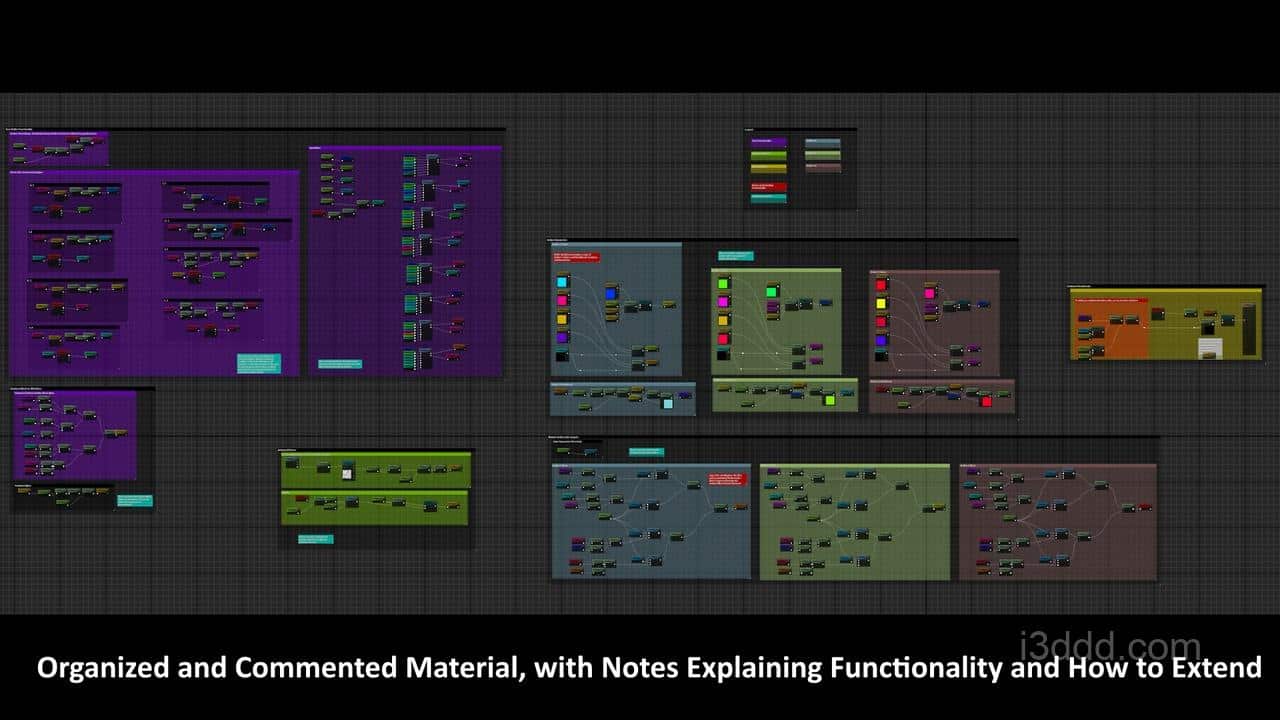The width and height of the screenshot is (1280, 720).
Task: Select red warning note in upper blue-grey panel
Action: pyautogui.click(x=577, y=257)
